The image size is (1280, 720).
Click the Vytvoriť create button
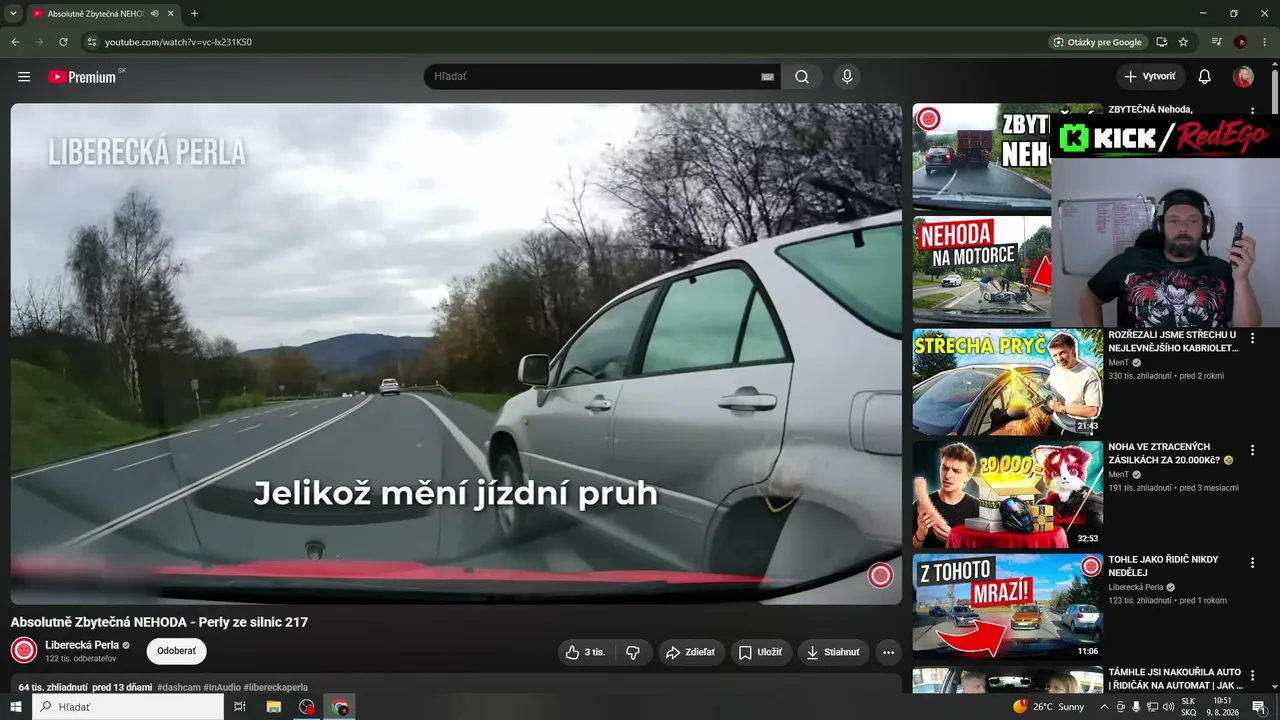click(x=1150, y=77)
